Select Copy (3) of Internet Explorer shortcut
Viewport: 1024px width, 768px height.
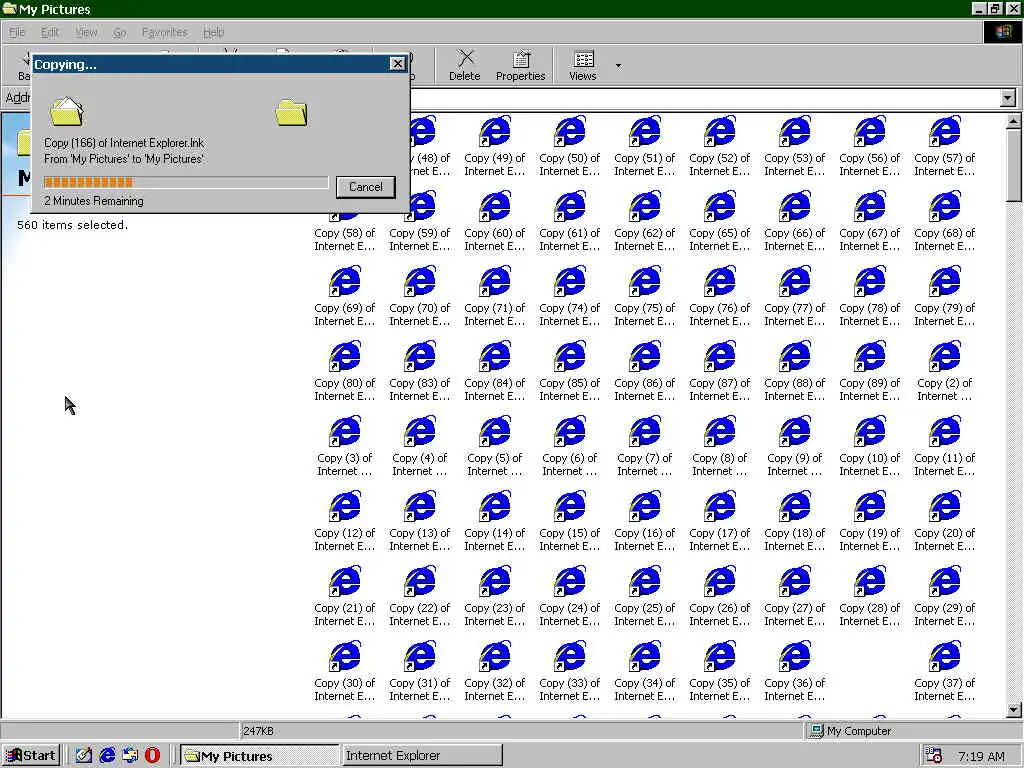pyautogui.click(x=345, y=447)
